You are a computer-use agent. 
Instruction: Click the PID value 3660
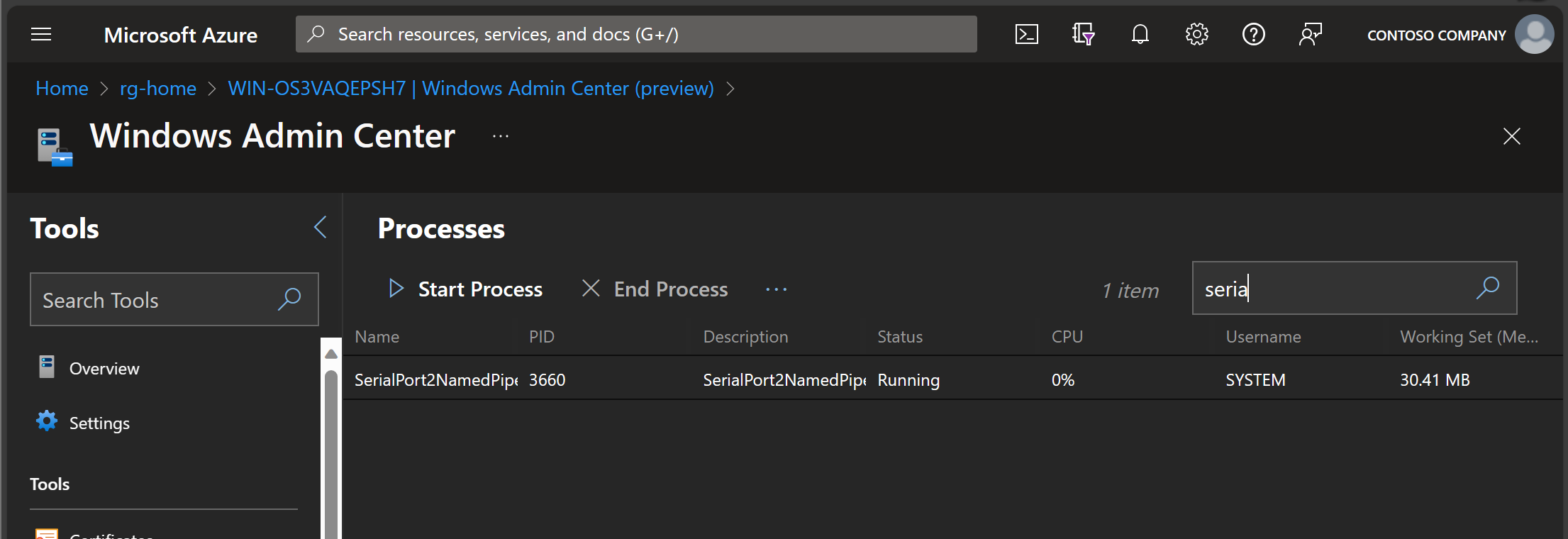point(547,380)
